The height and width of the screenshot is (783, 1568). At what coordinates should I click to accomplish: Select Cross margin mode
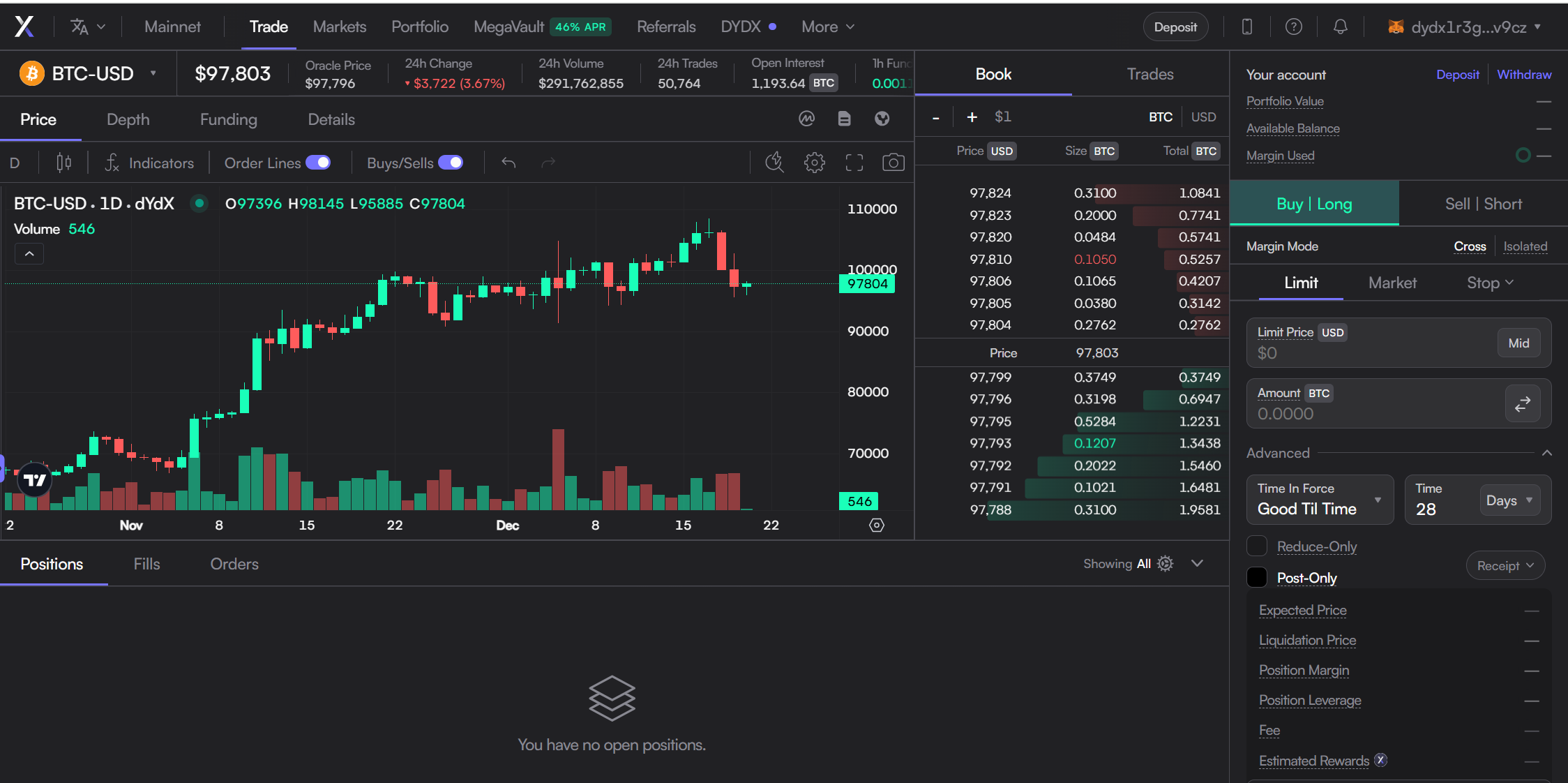coord(1470,246)
